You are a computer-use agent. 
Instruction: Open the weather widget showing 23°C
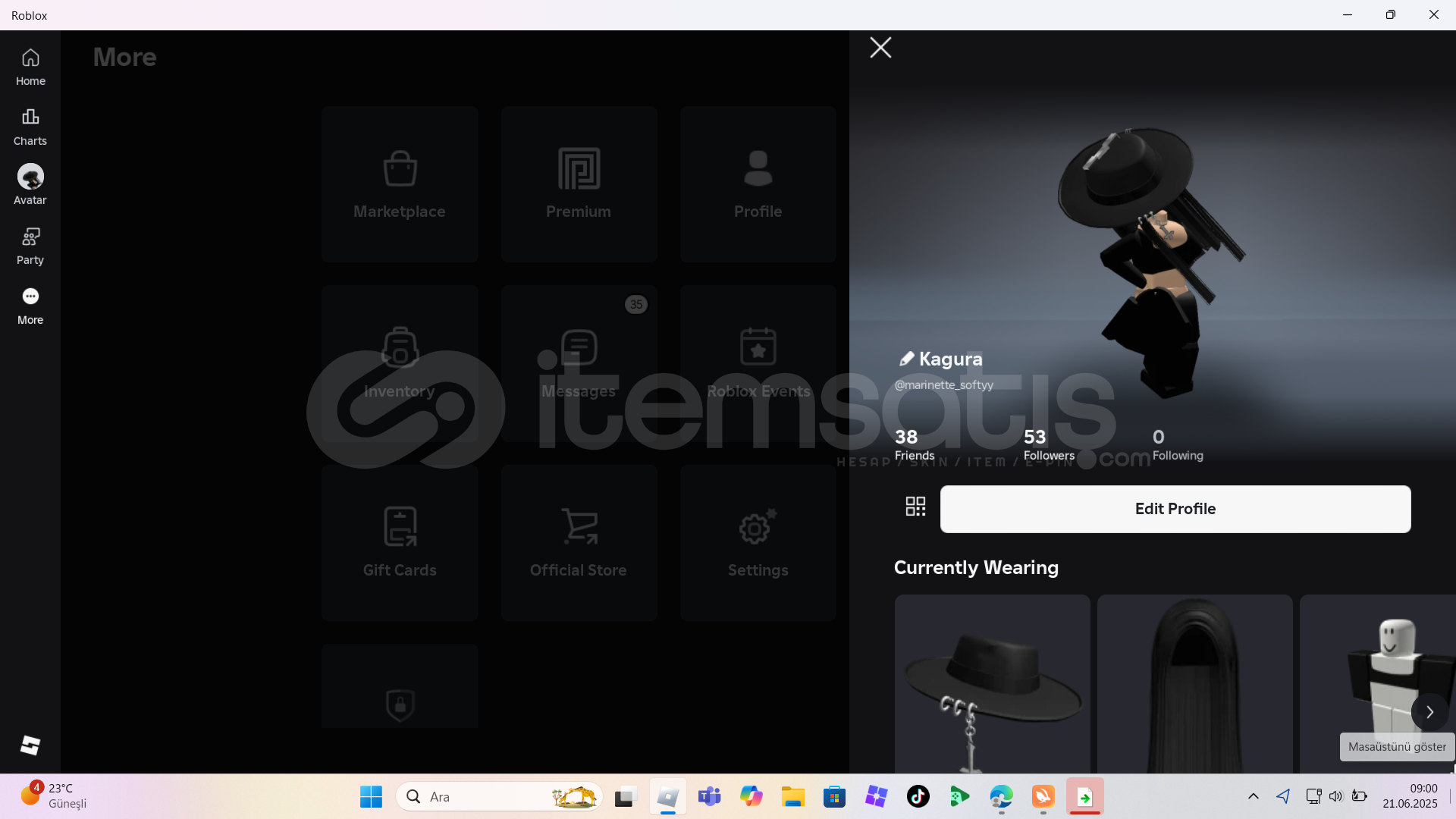55,796
